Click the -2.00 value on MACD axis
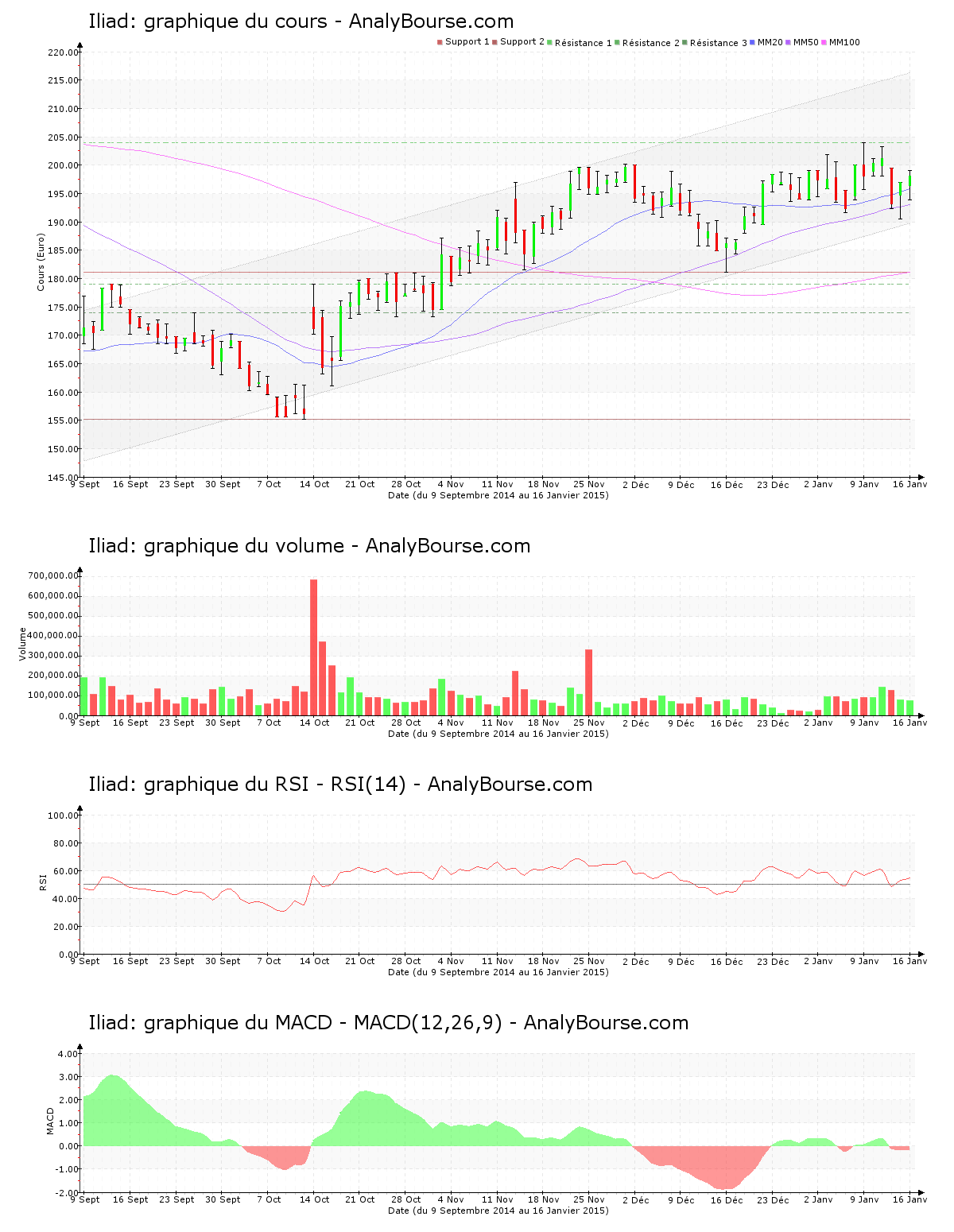The image size is (954, 1232). (x=67, y=1193)
